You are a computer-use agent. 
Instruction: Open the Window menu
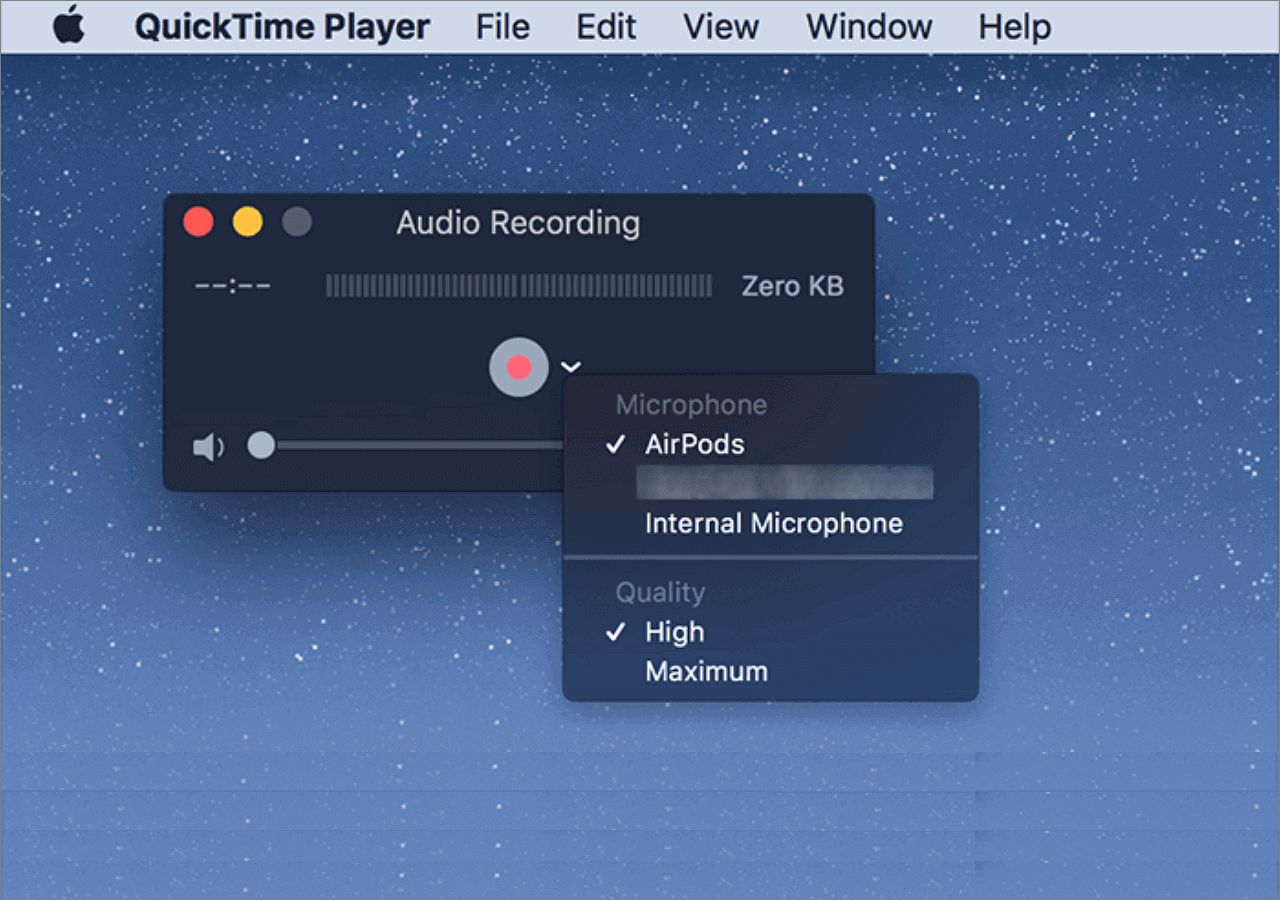867,27
